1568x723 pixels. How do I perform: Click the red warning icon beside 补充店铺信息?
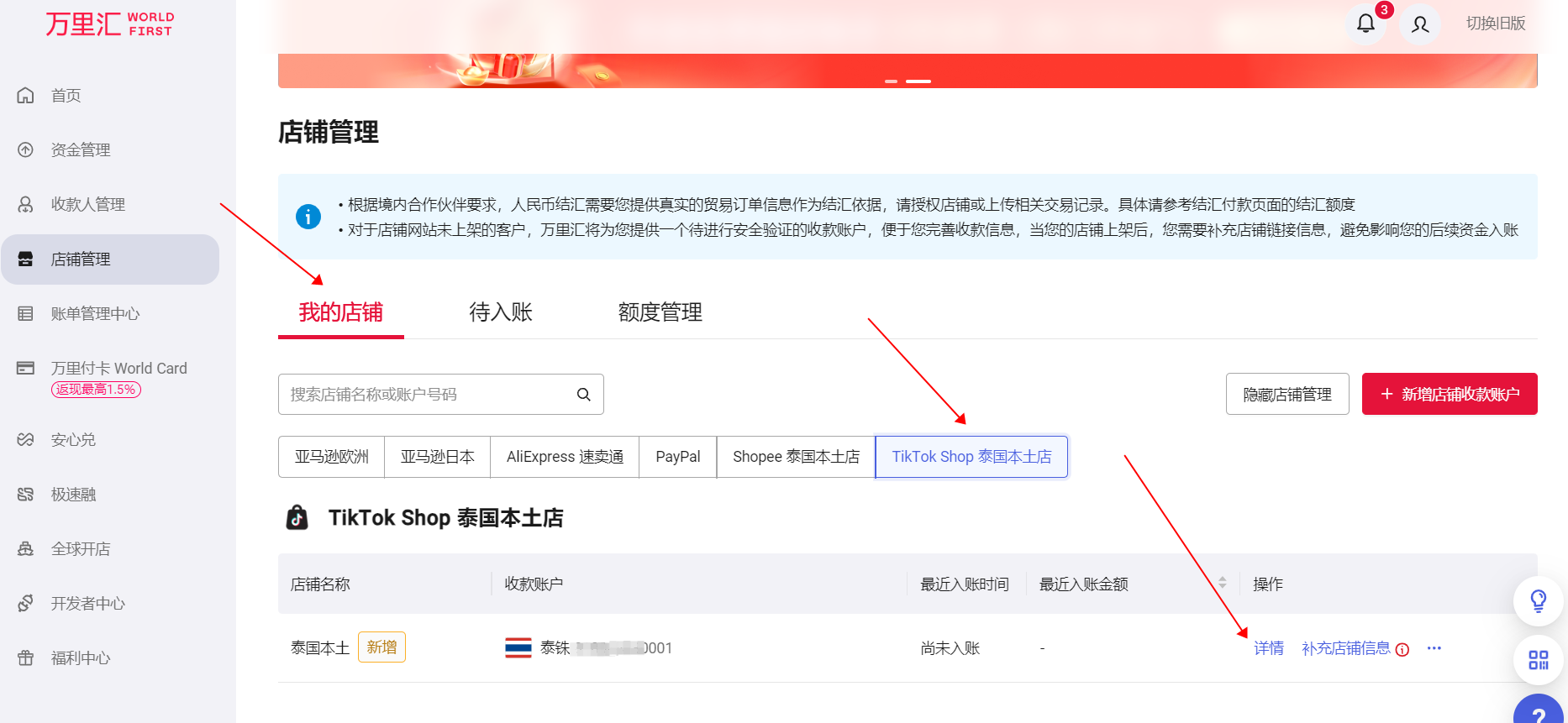coord(1402,649)
